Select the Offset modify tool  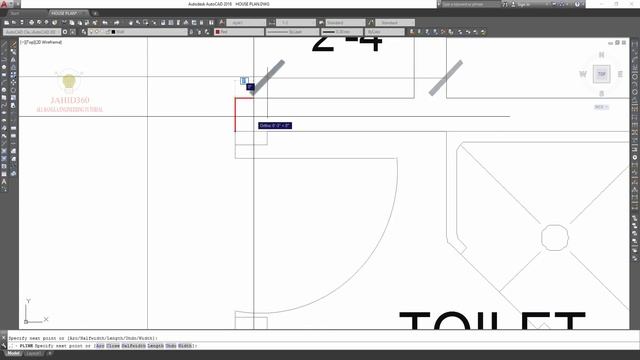pyautogui.click(x=13, y=67)
